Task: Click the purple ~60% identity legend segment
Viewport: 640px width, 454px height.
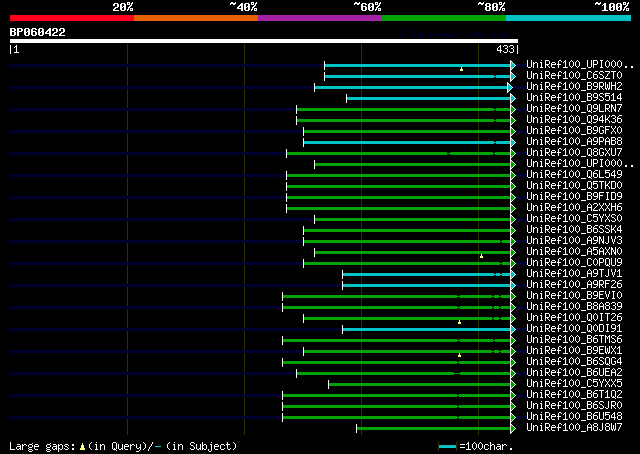Action: coord(320,18)
